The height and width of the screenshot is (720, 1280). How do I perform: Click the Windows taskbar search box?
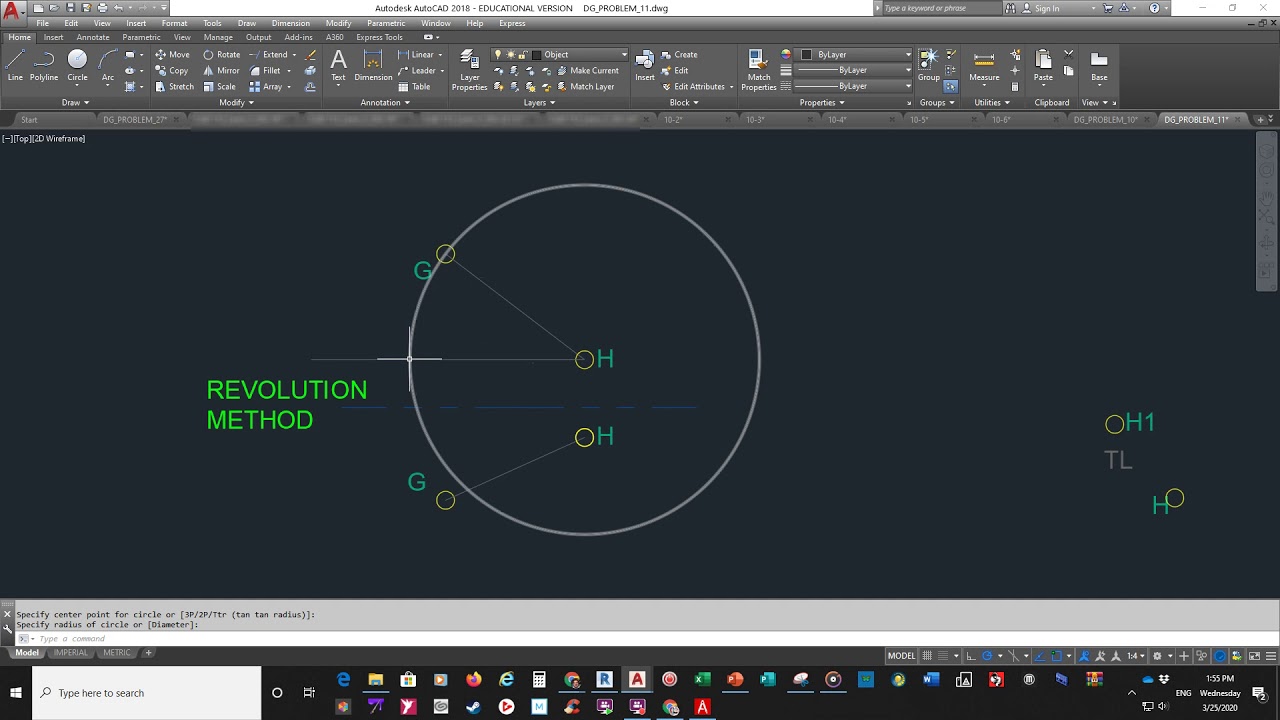146,693
